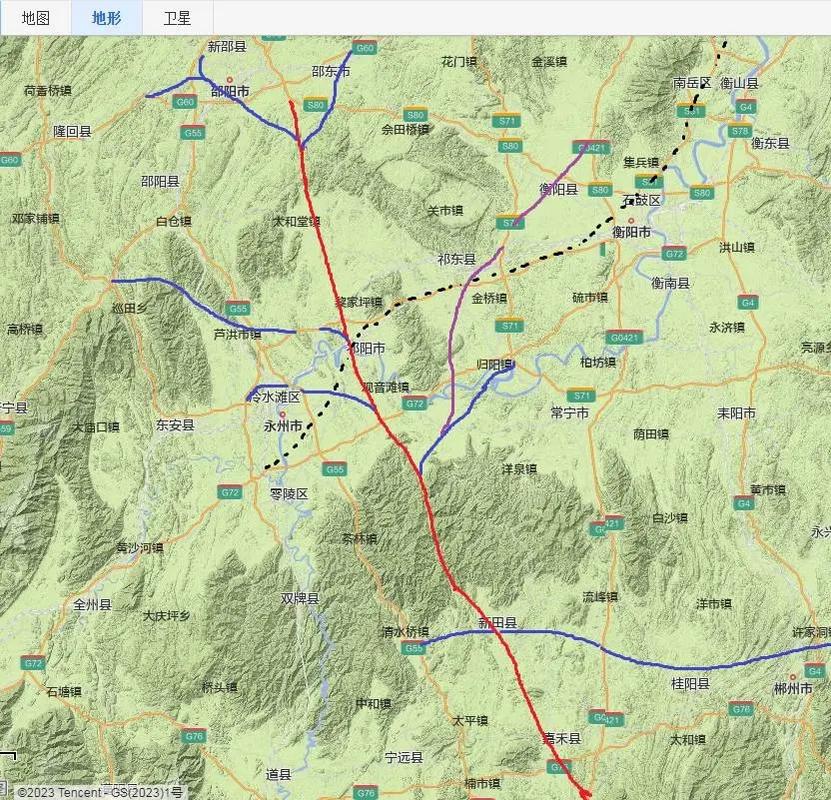The height and width of the screenshot is (800, 831).
Task: Switch to the 卫星 satellite tab
Action: (x=177, y=17)
